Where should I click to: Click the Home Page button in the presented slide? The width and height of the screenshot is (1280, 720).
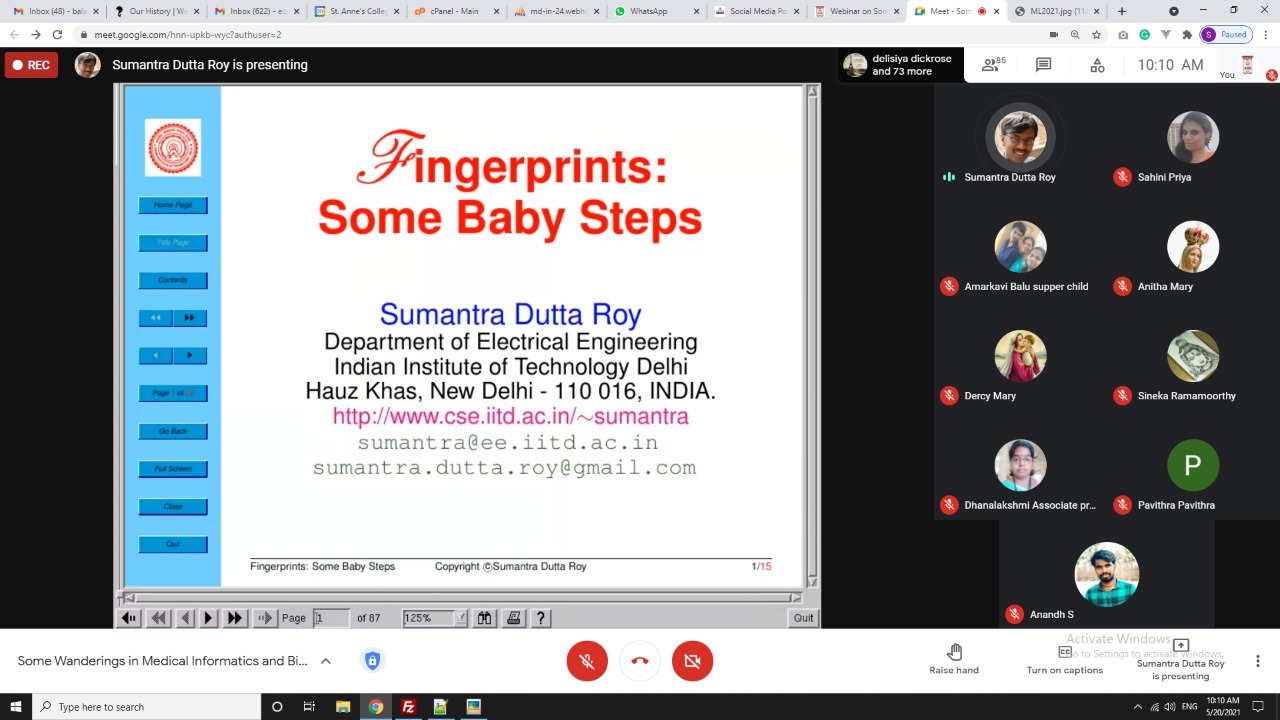[173, 205]
